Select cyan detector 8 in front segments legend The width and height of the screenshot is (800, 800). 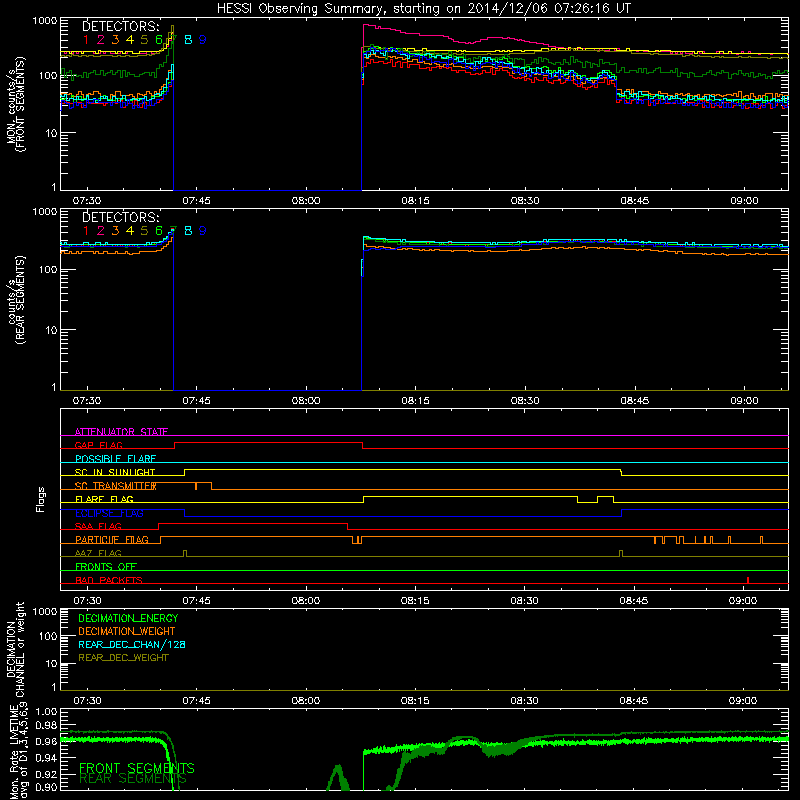click(188, 40)
